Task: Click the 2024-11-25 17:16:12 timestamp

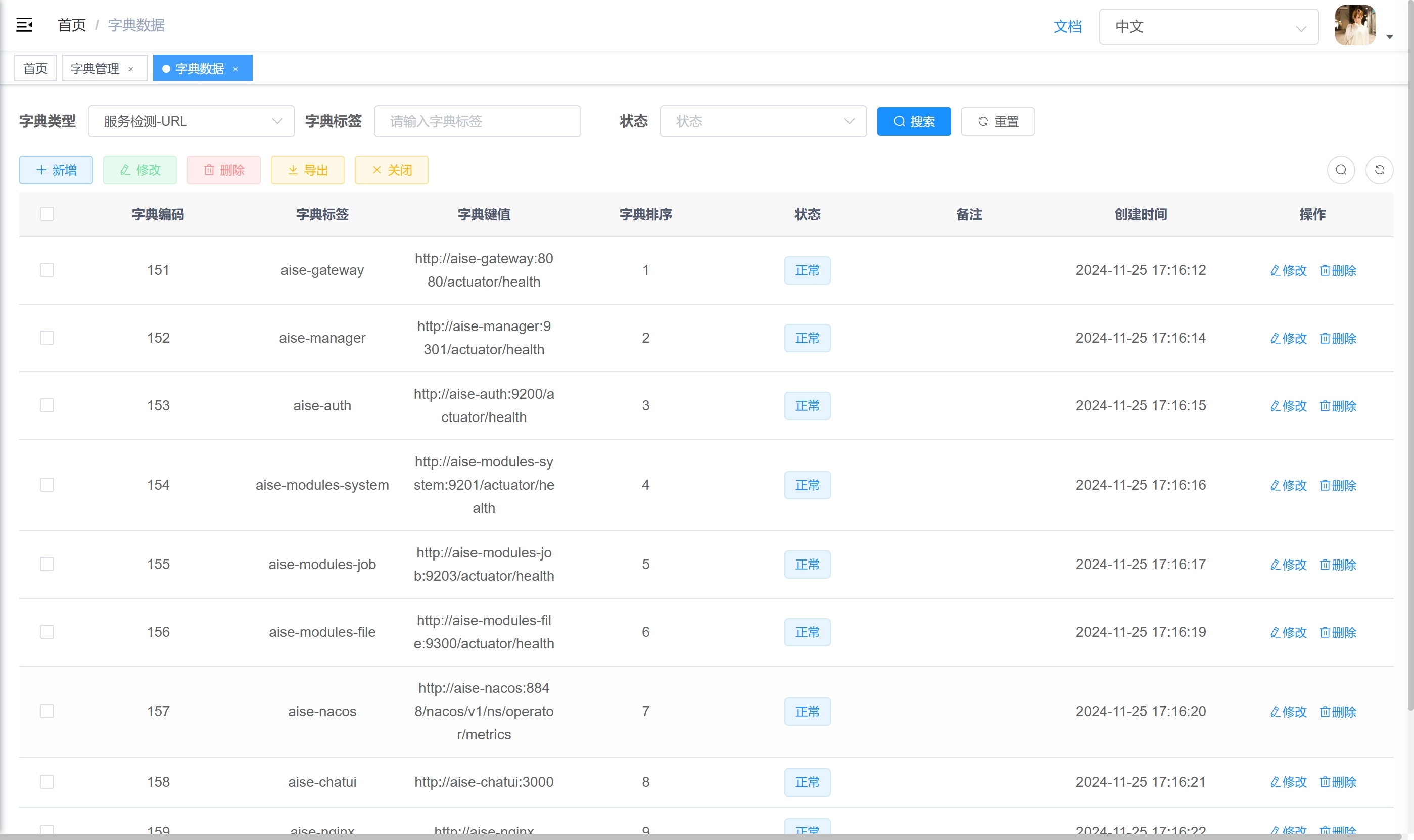Action: coord(1140,270)
